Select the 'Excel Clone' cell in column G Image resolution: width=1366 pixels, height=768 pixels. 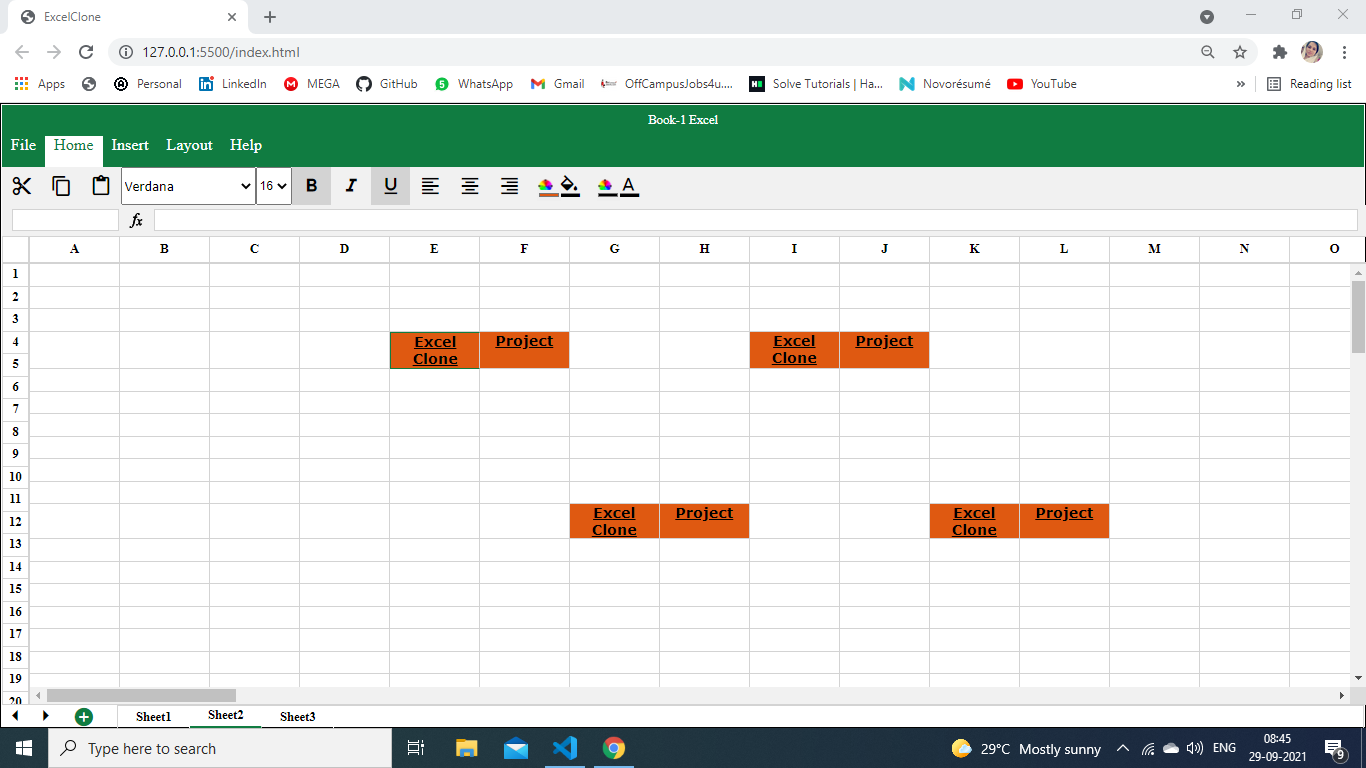pos(614,521)
